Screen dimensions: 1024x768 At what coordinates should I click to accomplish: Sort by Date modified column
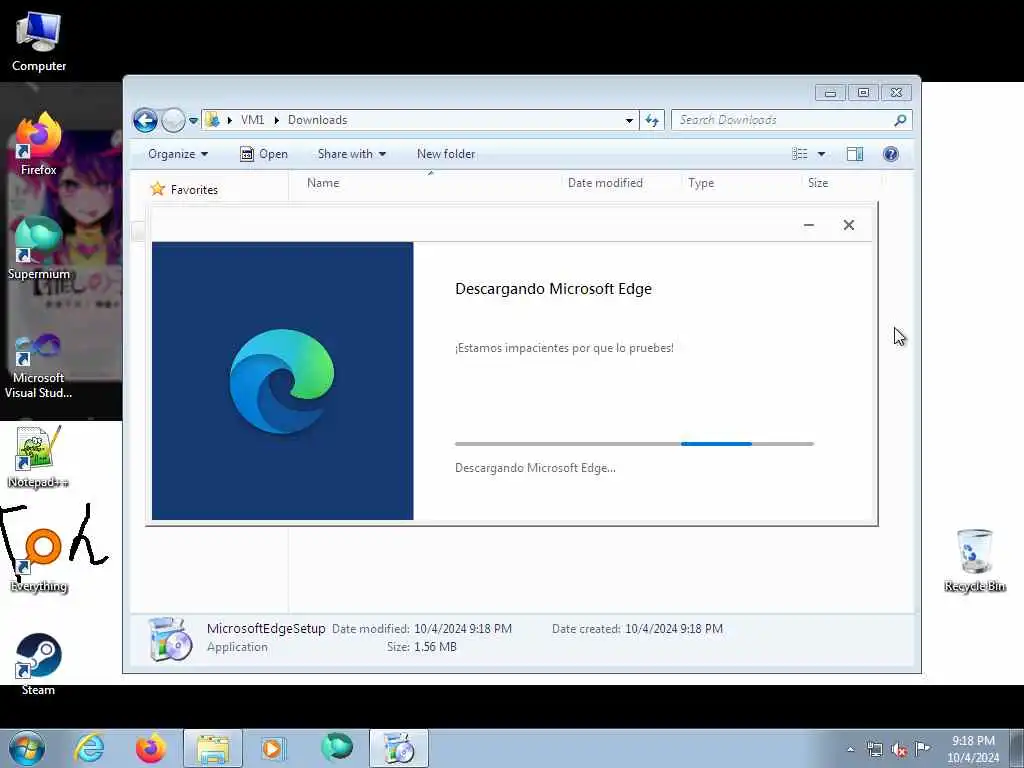coord(605,183)
